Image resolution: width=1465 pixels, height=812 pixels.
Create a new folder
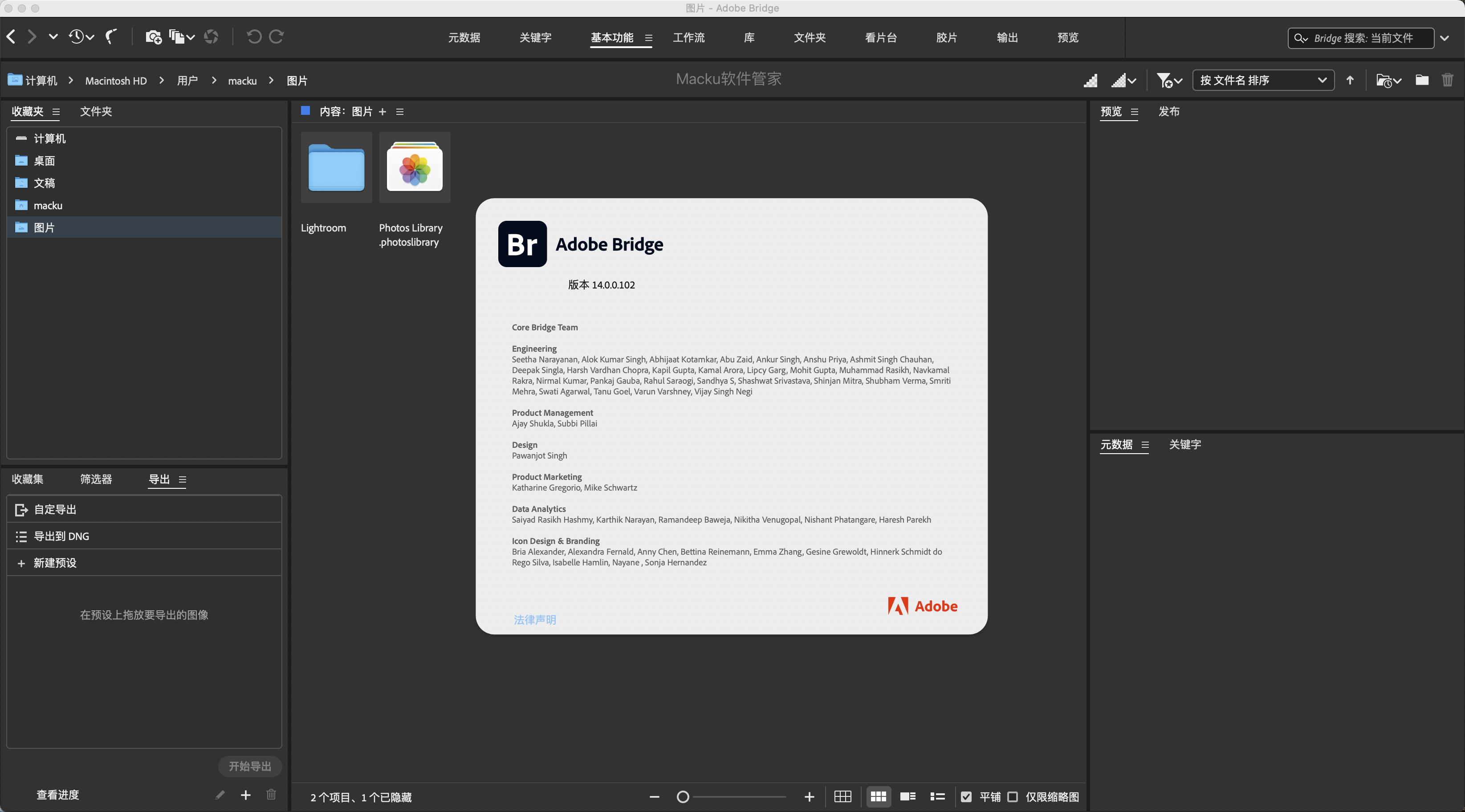pos(1422,80)
